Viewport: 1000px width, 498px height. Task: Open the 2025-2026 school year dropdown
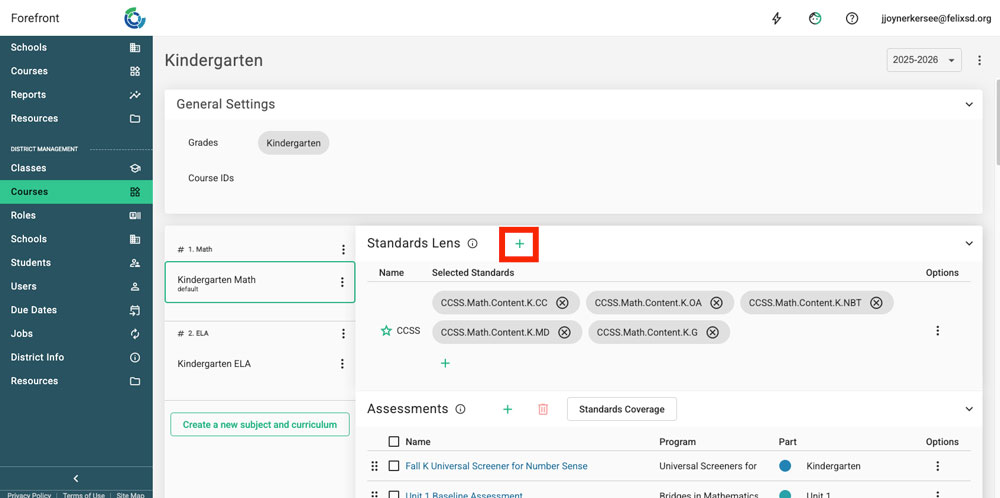pyautogui.click(x=923, y=60)
